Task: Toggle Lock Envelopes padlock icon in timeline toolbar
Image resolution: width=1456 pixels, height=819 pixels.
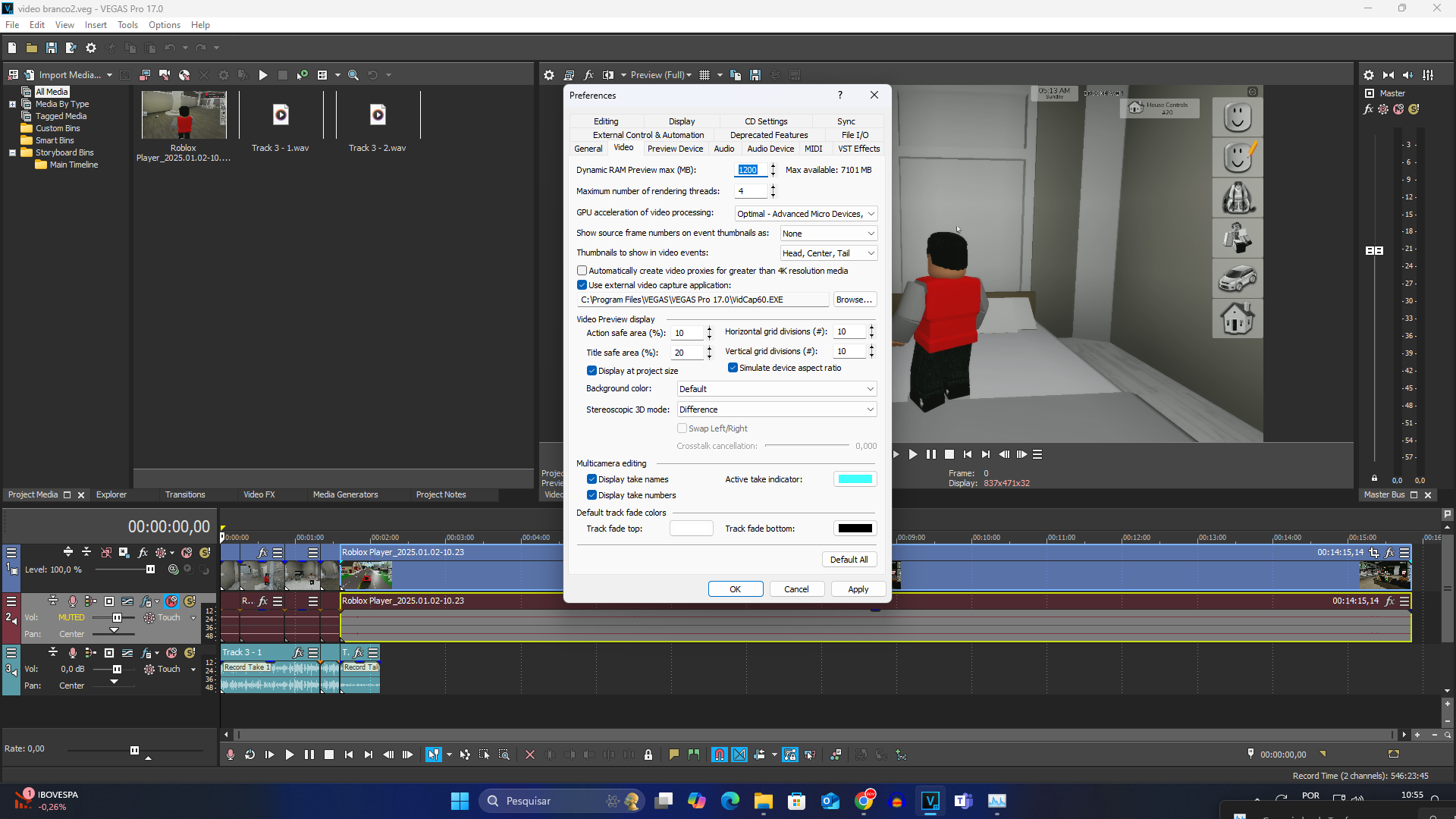Action: [x=648, y=755]
